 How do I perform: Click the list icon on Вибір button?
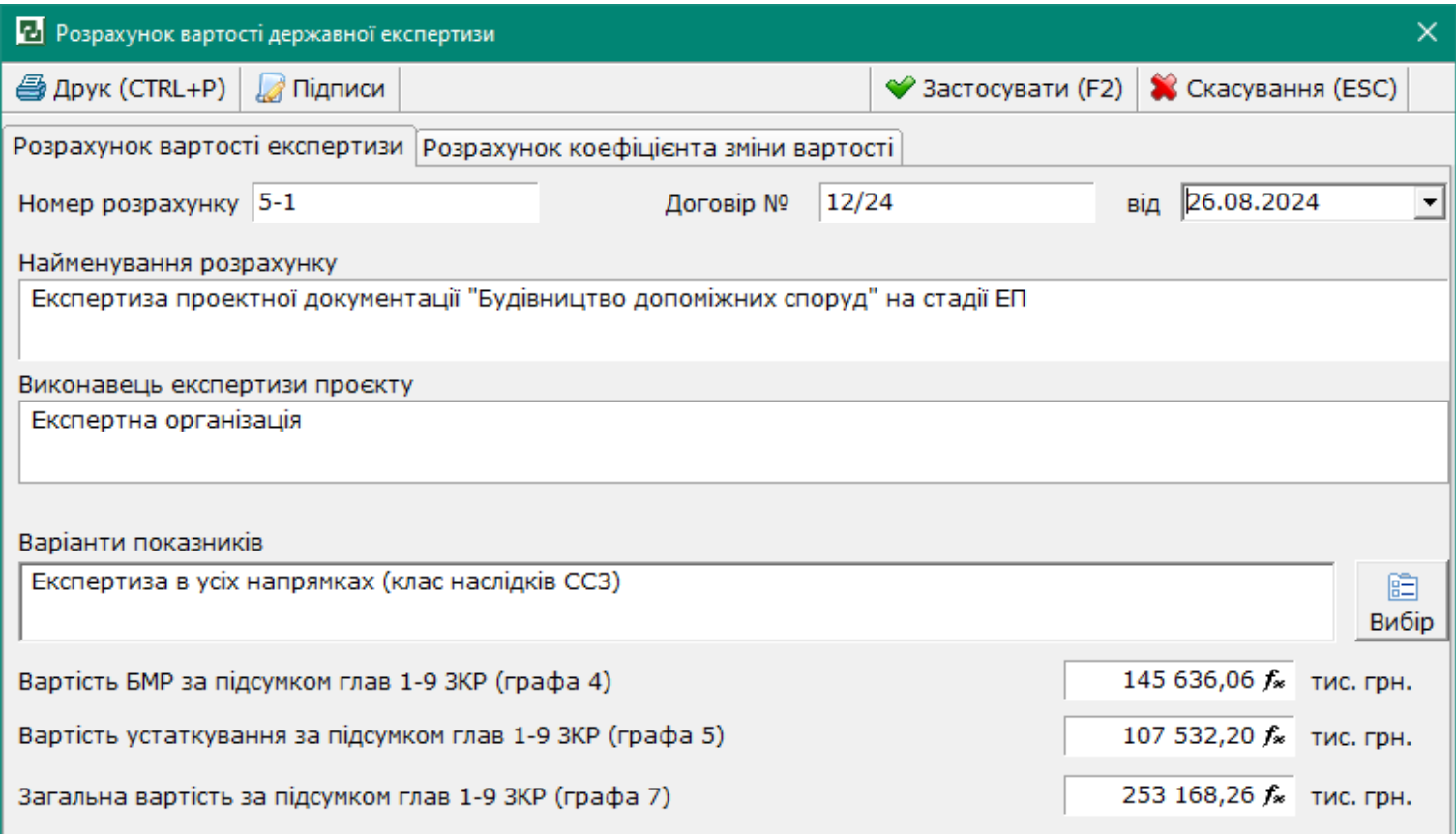(x=1402, y=587)
